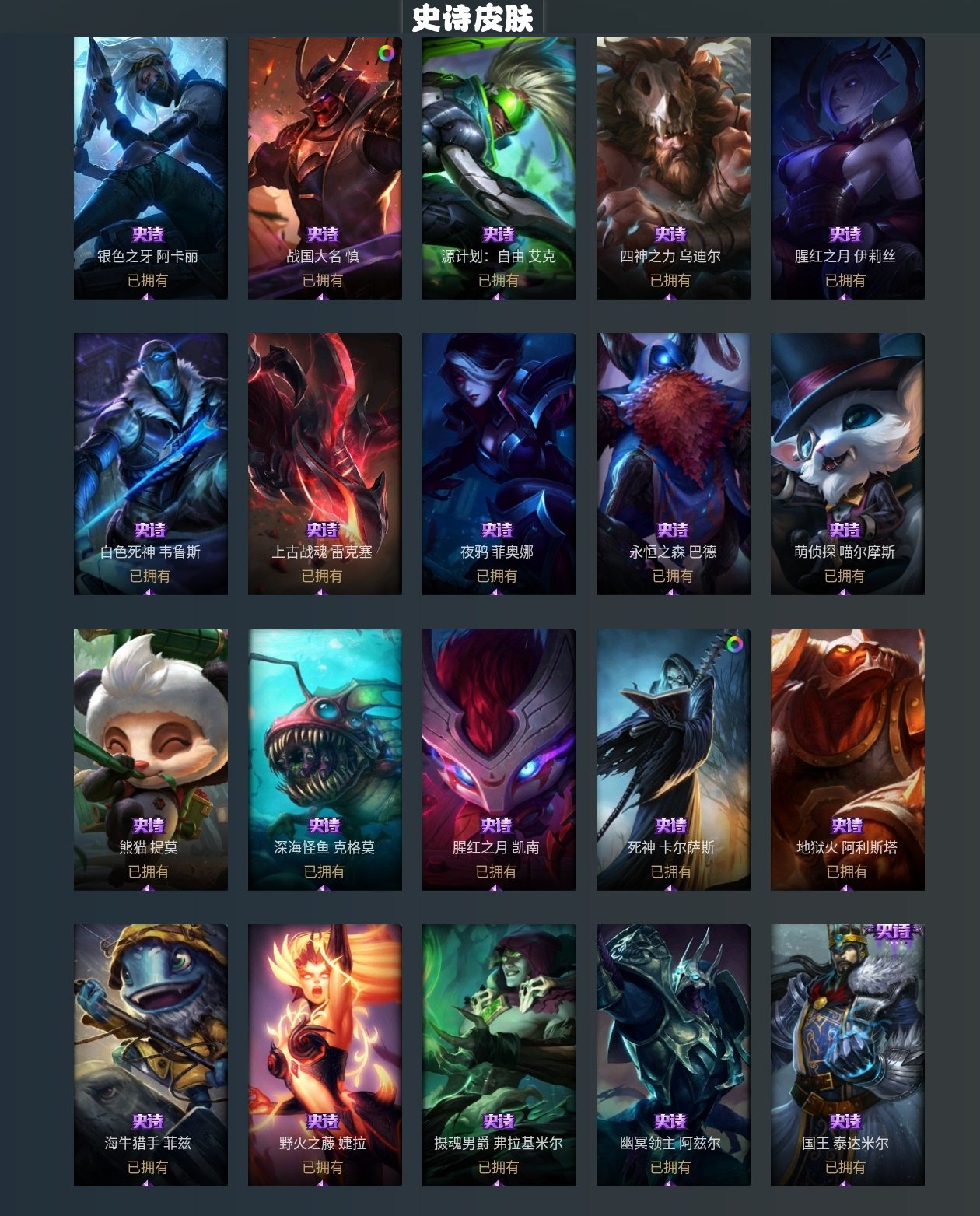Choose the 白色死神 韦鲁斯 skin artwork

coord(151,464)
